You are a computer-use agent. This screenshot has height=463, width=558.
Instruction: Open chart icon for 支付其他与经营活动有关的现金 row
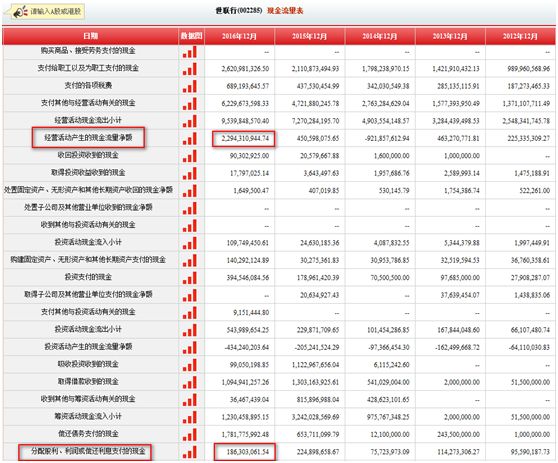tap(190, 104)
